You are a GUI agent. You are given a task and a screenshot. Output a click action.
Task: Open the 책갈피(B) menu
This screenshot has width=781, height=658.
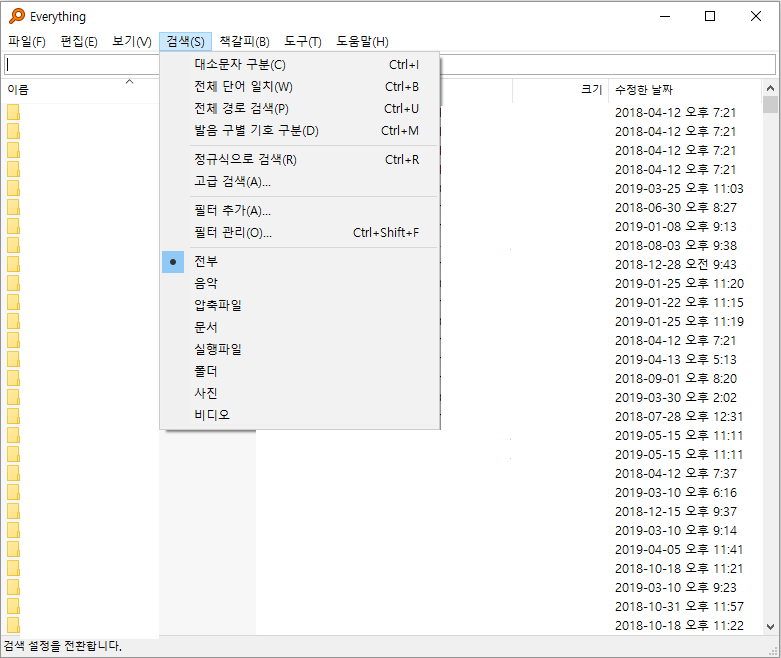(245, 41)
